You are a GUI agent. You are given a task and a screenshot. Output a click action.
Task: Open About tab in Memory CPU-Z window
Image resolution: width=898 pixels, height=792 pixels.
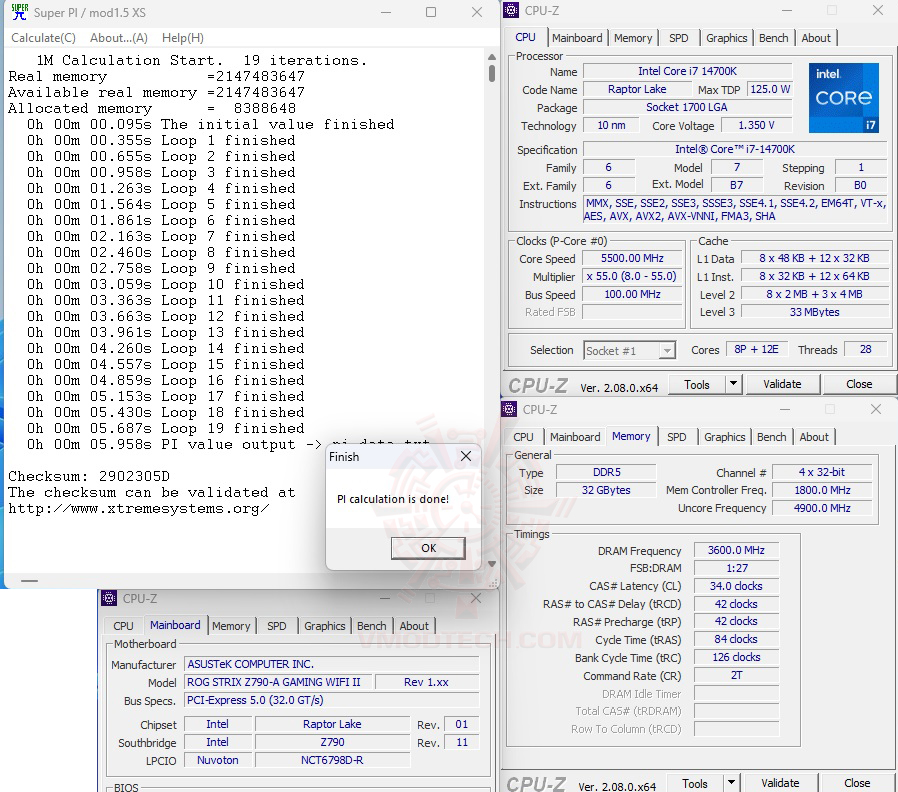[x=814, y=437]
